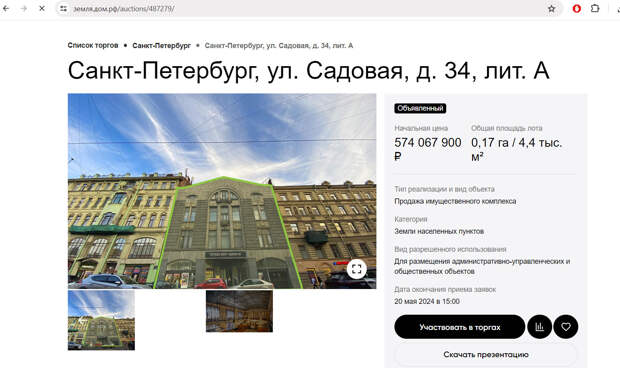Open site information icon in address bar
This screenshot has height=368, width=620.
coord(63,8)
